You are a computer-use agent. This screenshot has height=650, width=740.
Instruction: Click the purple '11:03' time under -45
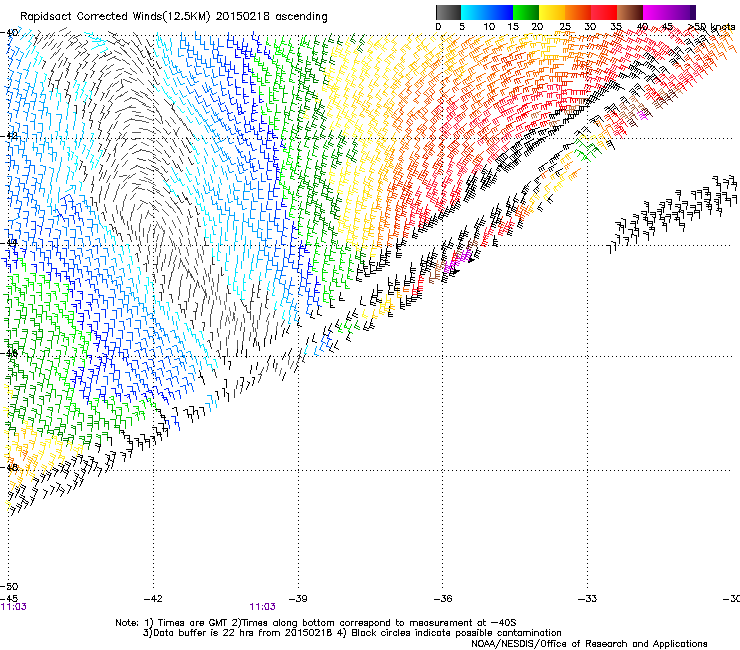click(14, 607)
